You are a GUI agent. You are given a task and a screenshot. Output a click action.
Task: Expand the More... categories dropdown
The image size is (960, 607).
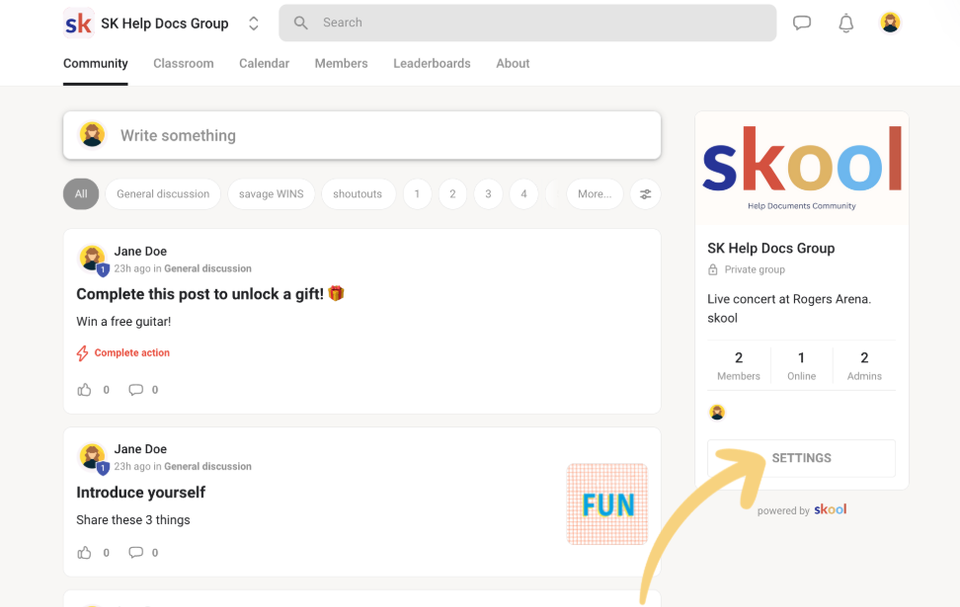pyautogui.click(x=594, y=194)
